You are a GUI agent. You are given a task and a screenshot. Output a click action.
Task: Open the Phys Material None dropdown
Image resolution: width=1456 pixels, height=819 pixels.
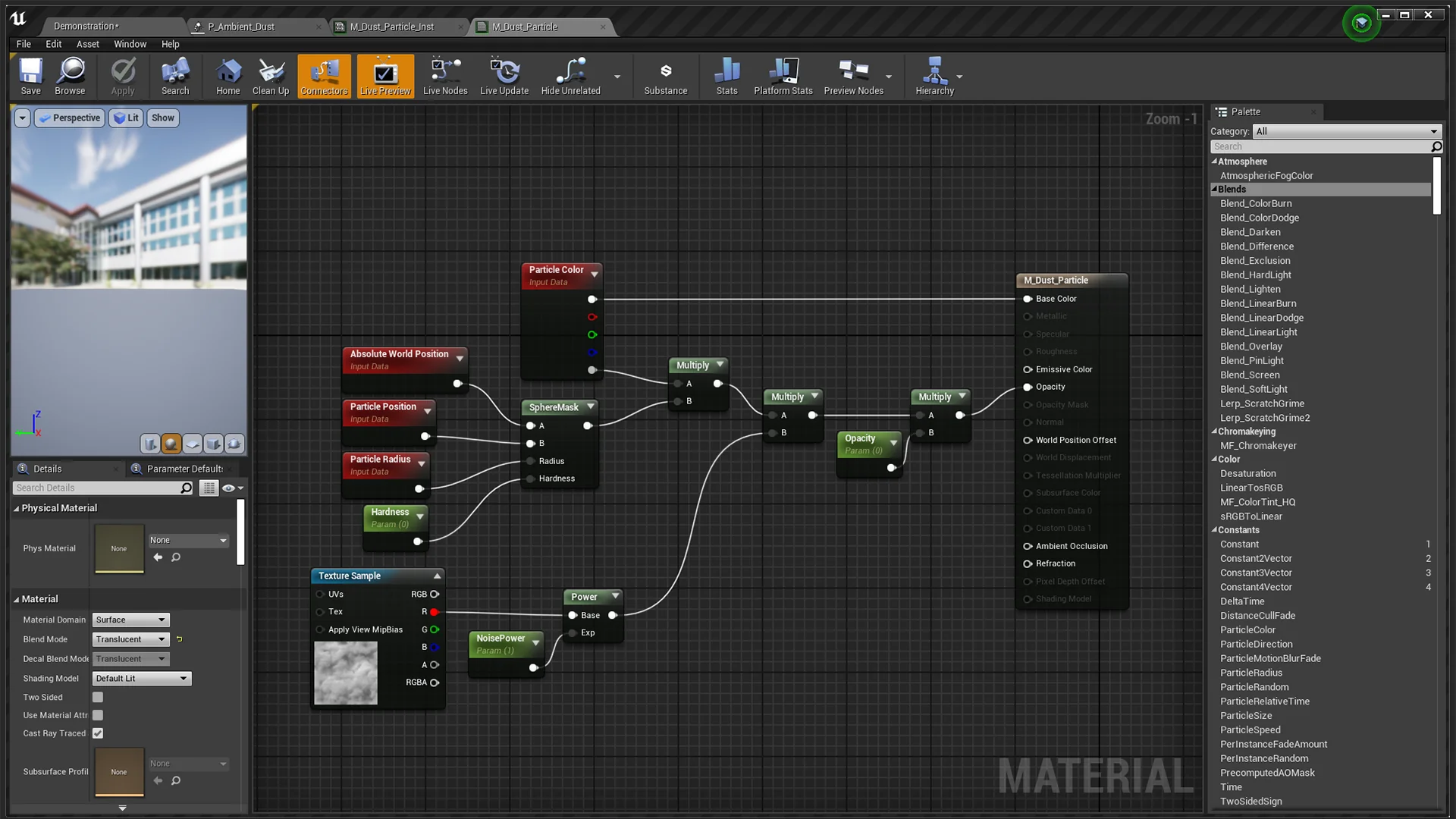(x=188, y=540)
